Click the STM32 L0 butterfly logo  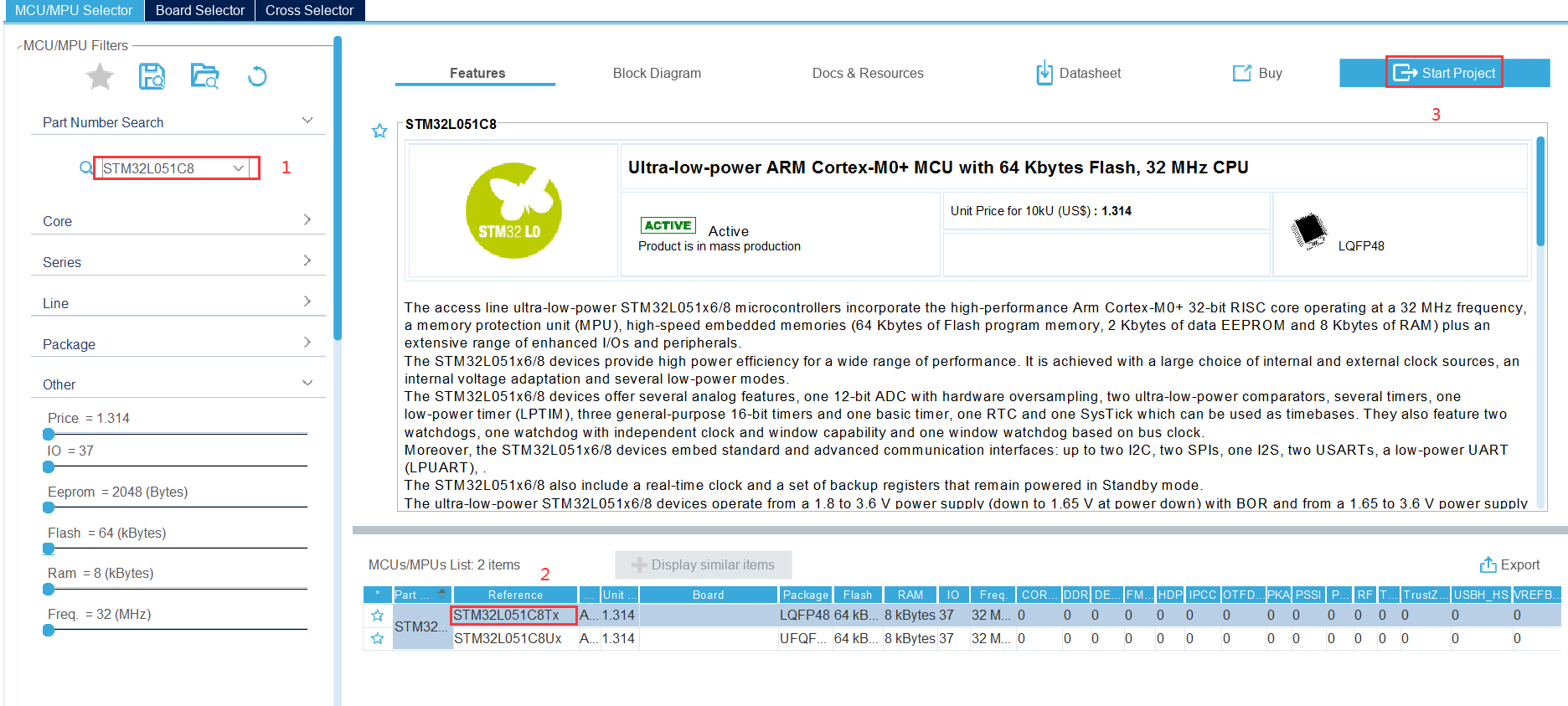[x=513, y=210]
